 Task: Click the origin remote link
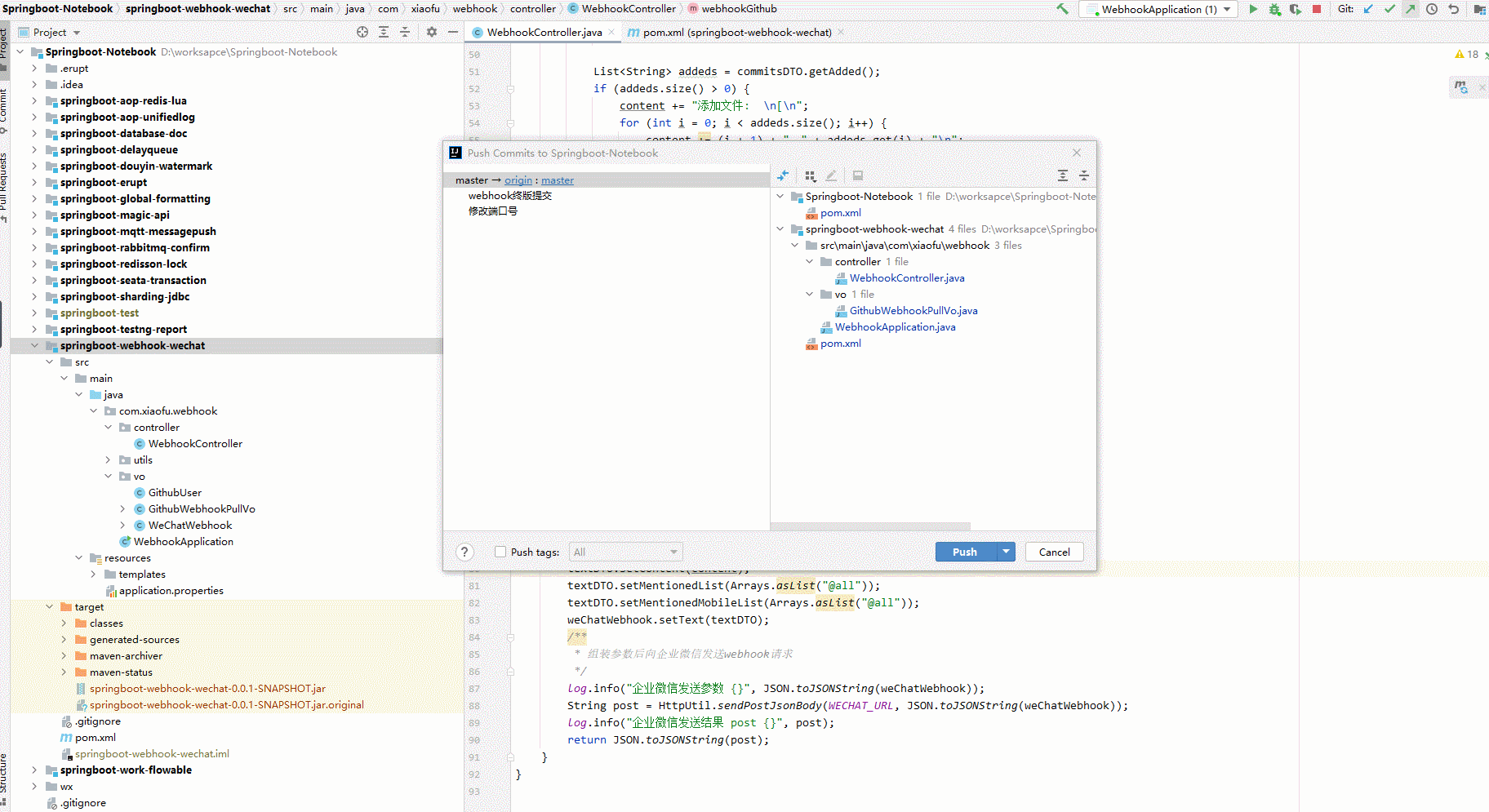518,180
